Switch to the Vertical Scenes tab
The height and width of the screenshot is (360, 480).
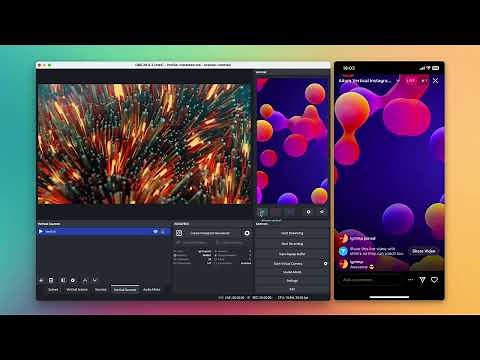(77, 289)
